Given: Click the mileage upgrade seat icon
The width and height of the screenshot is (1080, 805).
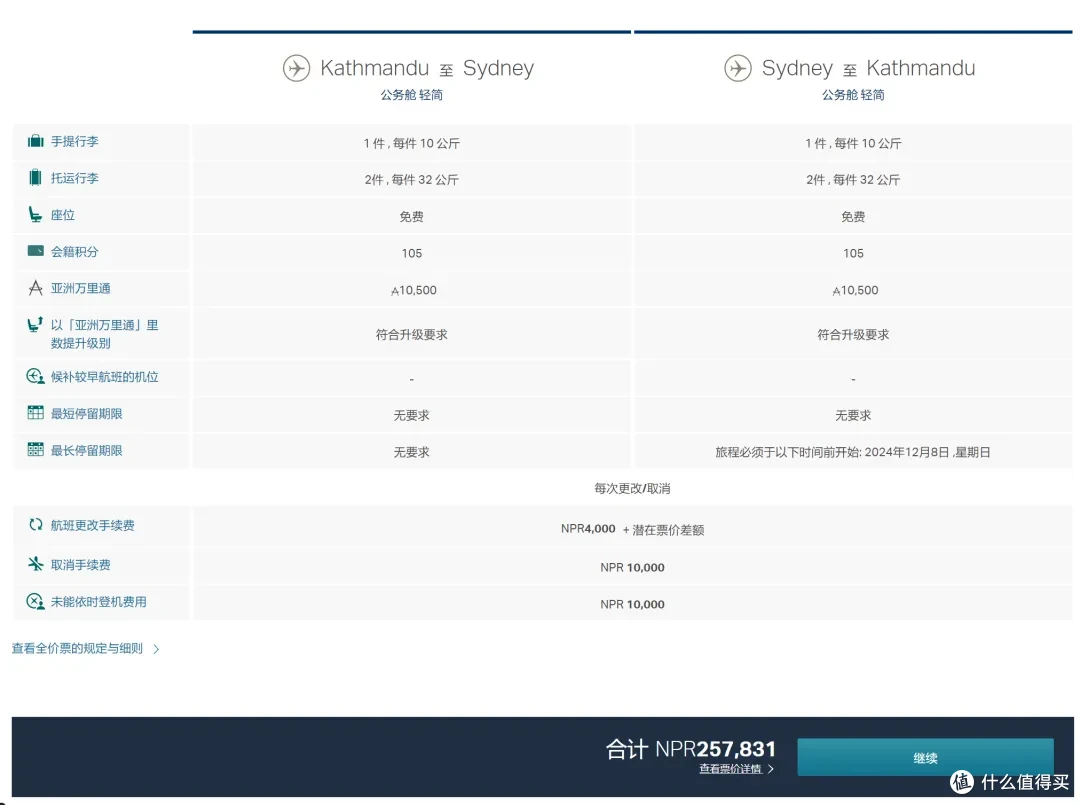Looking at the screenshot, I should (36, 325).
